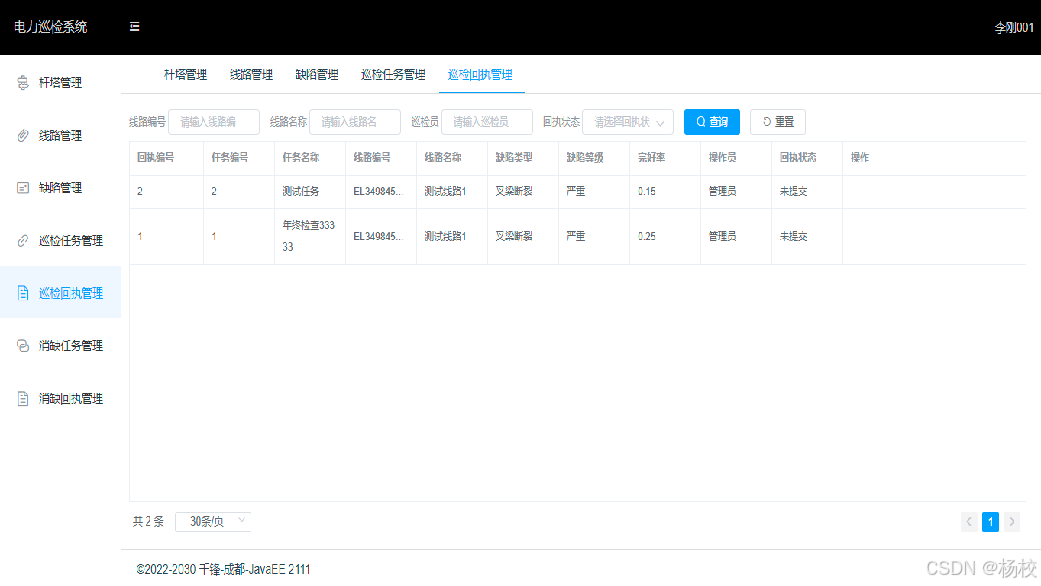
Task: Focus the 线路名称 input field
Action: tap(355, 122)
